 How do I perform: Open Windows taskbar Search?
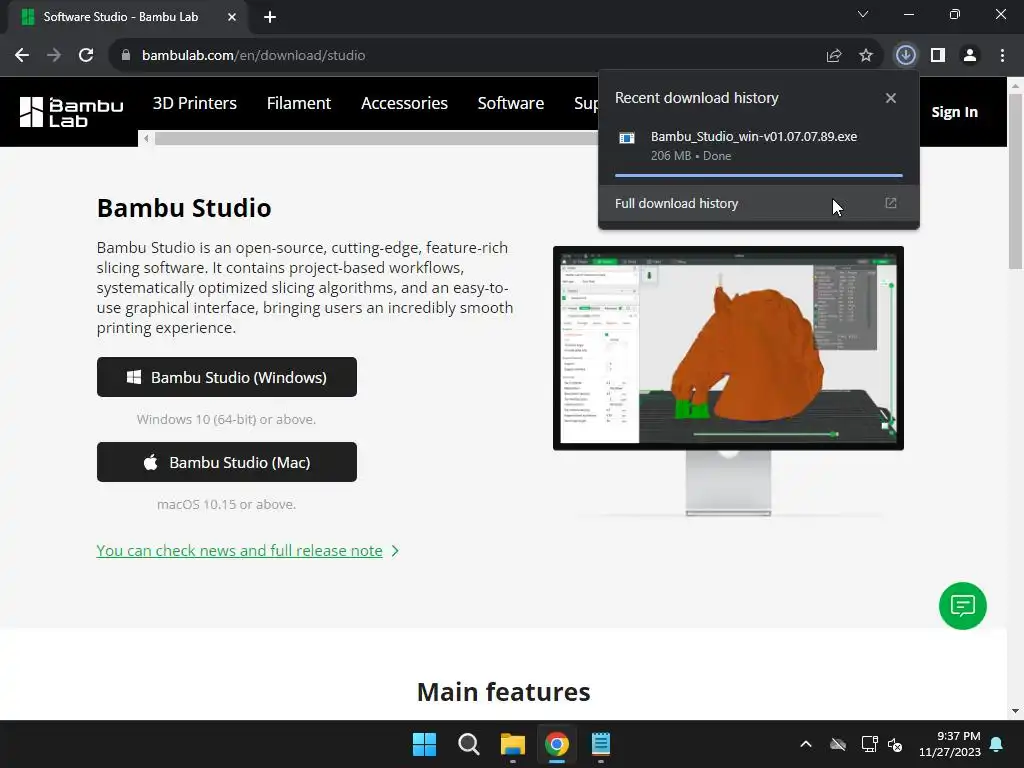pos(468,744)
